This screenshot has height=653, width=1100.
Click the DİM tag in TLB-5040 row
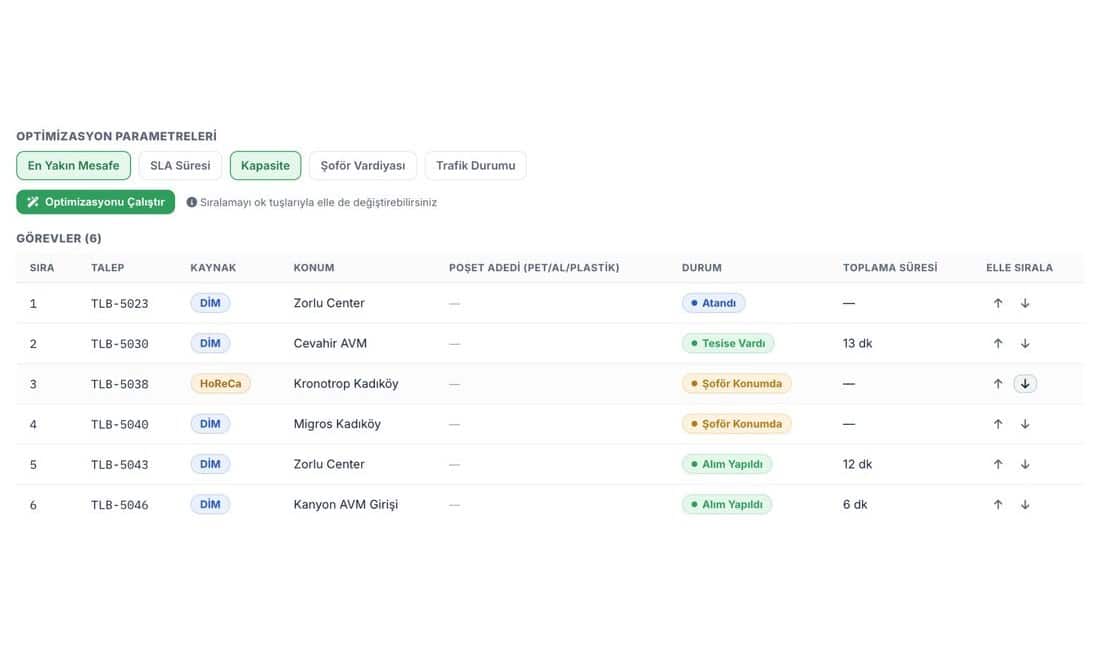210,424
